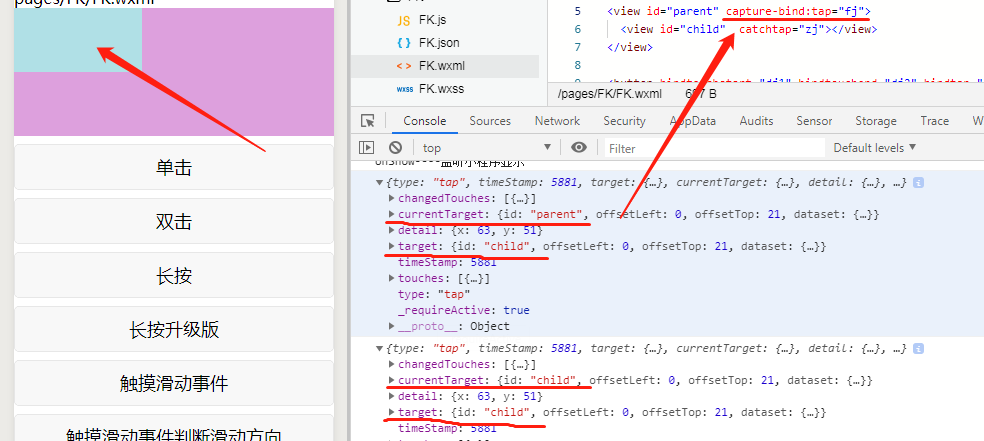Viewport: 984px width, 441px height.
Task: Switch to the Sources tab
Action: 490,120
